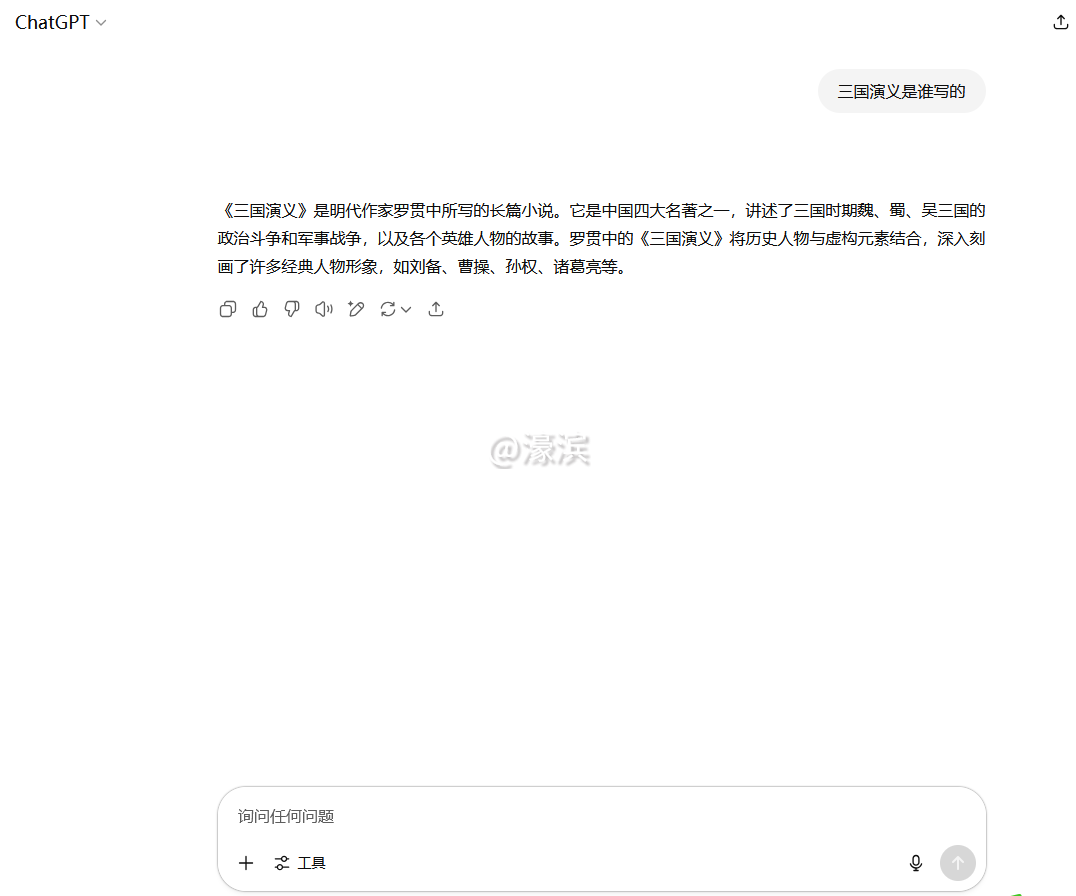Click the assistant's reply text about 三国演义

(600, 238)
